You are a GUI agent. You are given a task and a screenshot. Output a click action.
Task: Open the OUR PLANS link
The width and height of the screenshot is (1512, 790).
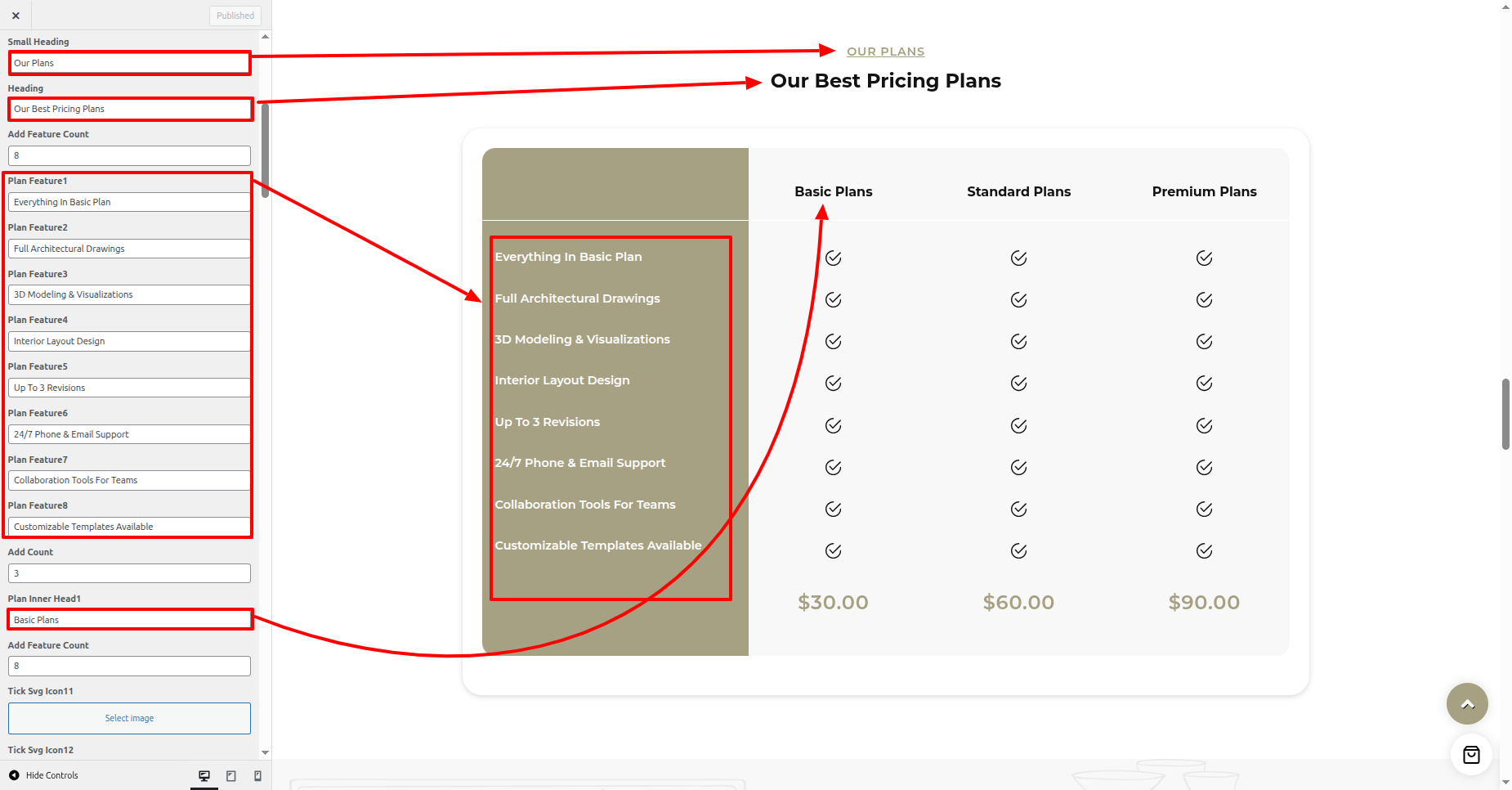(885, 52)
